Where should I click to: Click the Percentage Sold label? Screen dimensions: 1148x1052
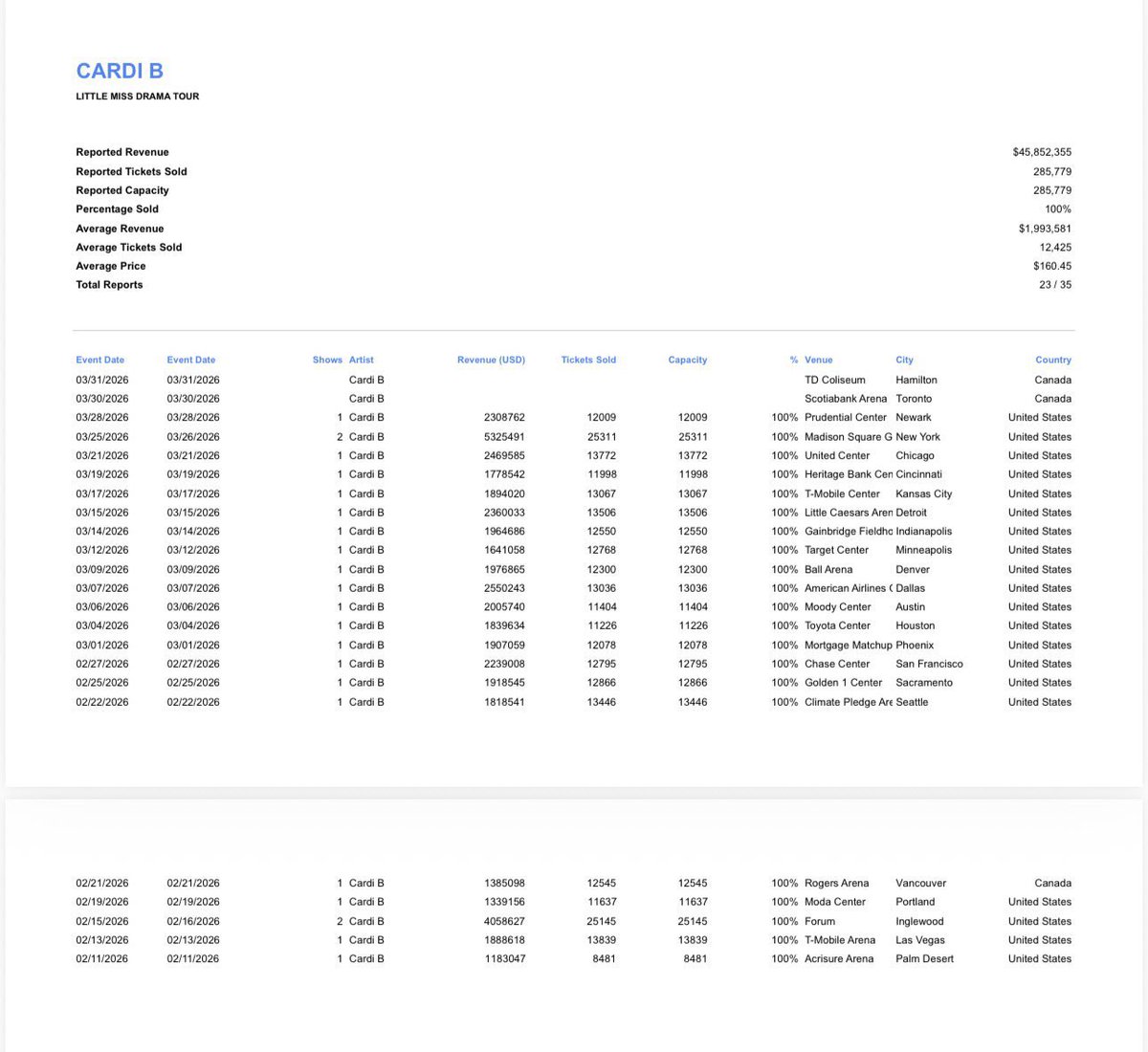click(x=117, y=208)
